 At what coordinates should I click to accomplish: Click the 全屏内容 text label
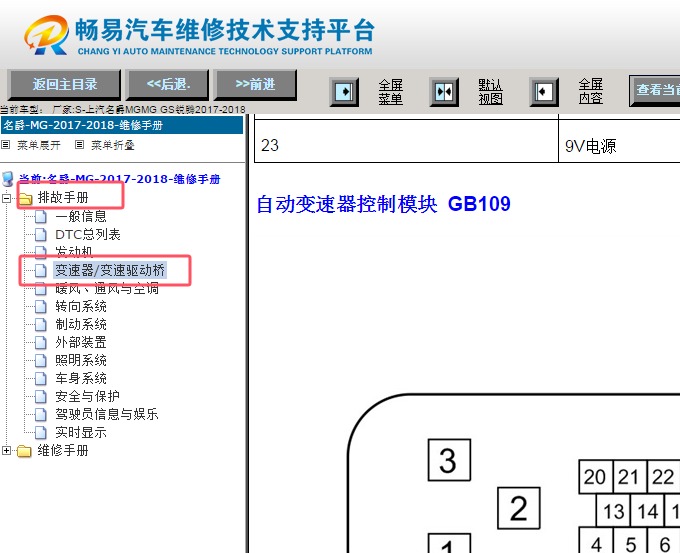(591, 91)
